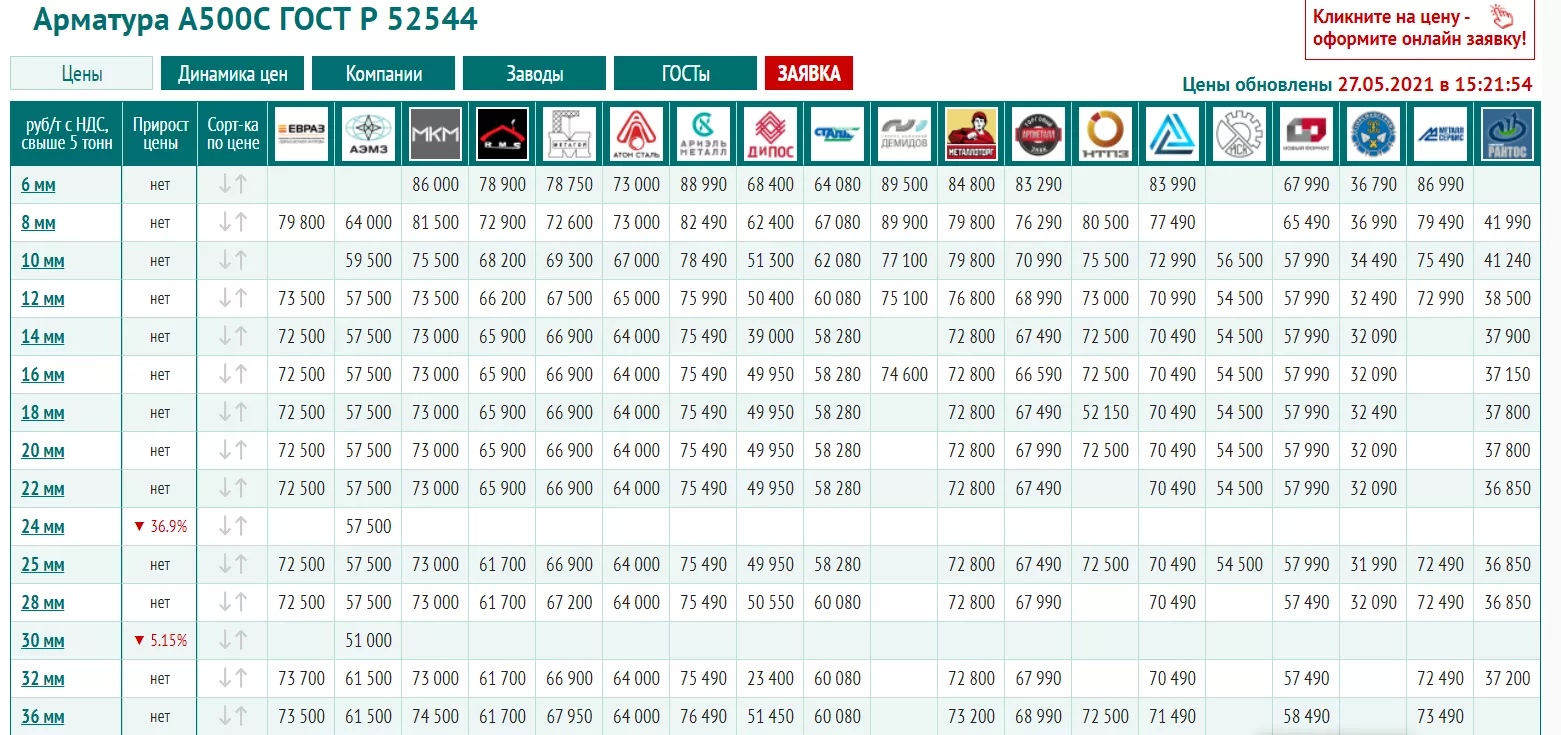Open the ДИПОС supplier logo
The height and width of the screenshot is (735, 1561).
(770, 133)
